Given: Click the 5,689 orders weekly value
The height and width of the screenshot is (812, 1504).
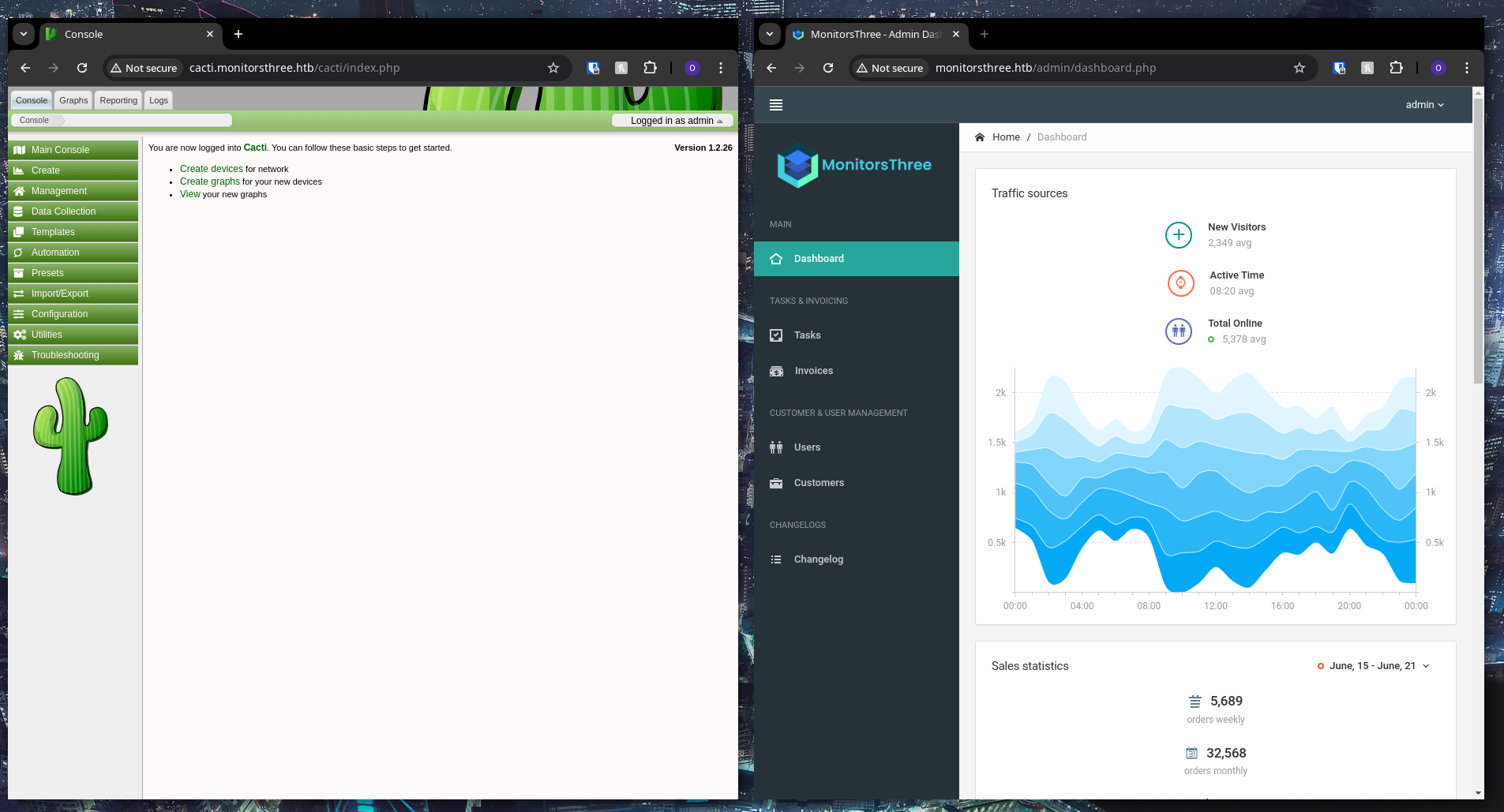Looking at the screenshot, I should (x=1226, y=702).
